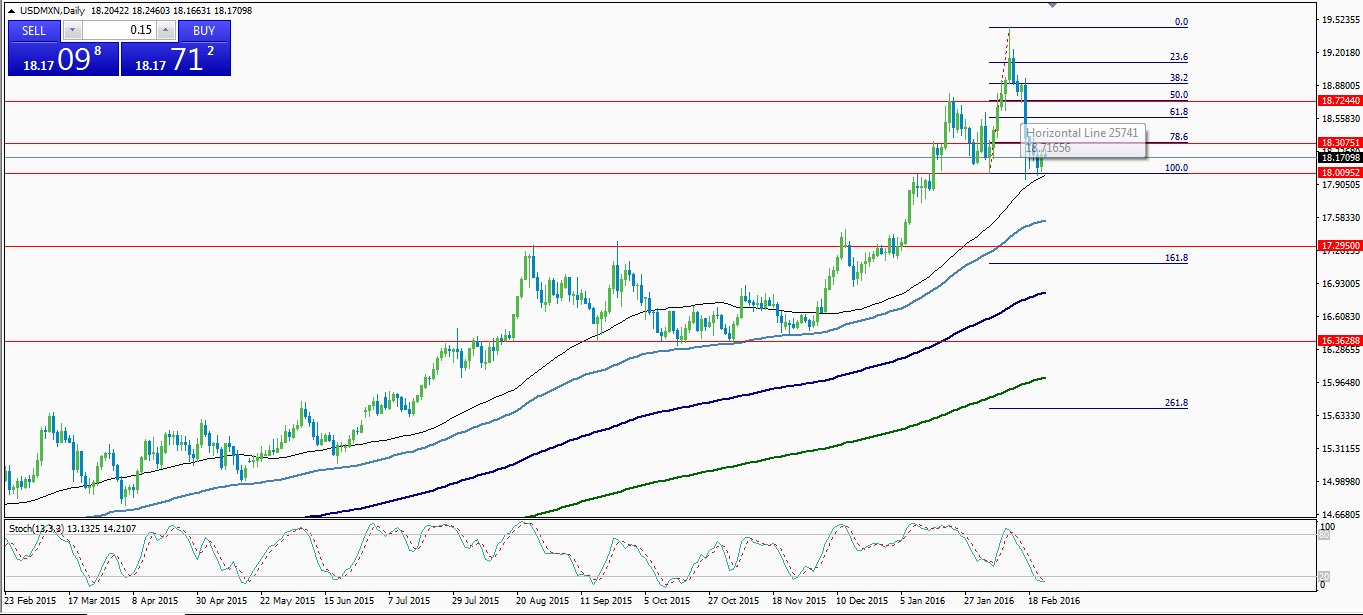Click the 15.31155 price axis label

point(1340,449)
